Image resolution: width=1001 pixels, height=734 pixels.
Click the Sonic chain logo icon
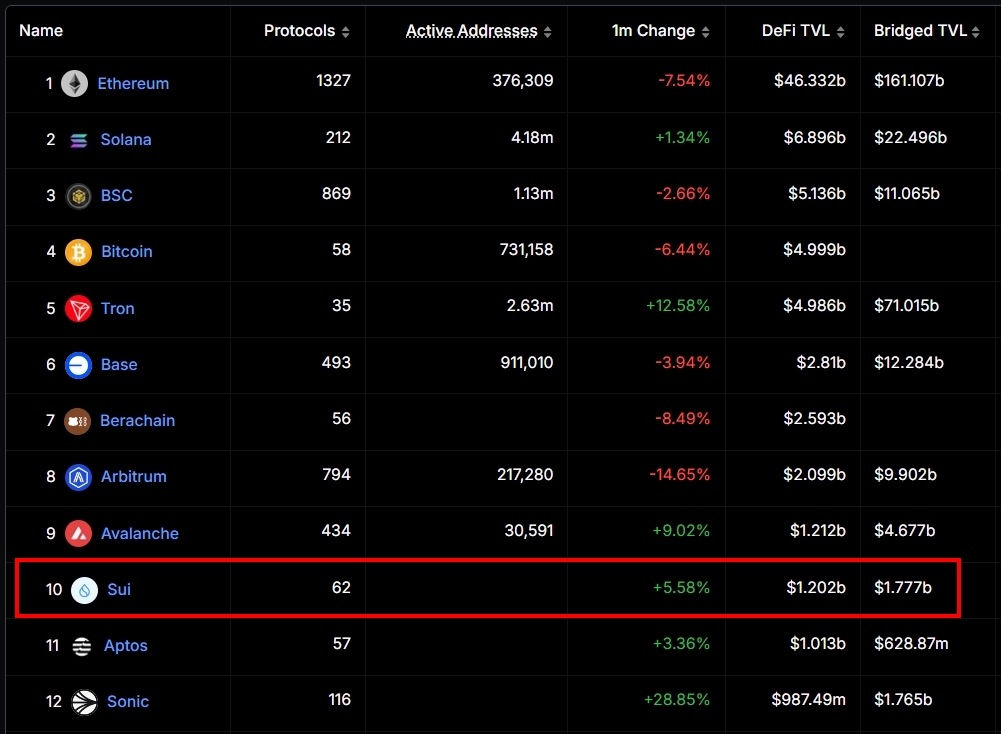(85, 702)
